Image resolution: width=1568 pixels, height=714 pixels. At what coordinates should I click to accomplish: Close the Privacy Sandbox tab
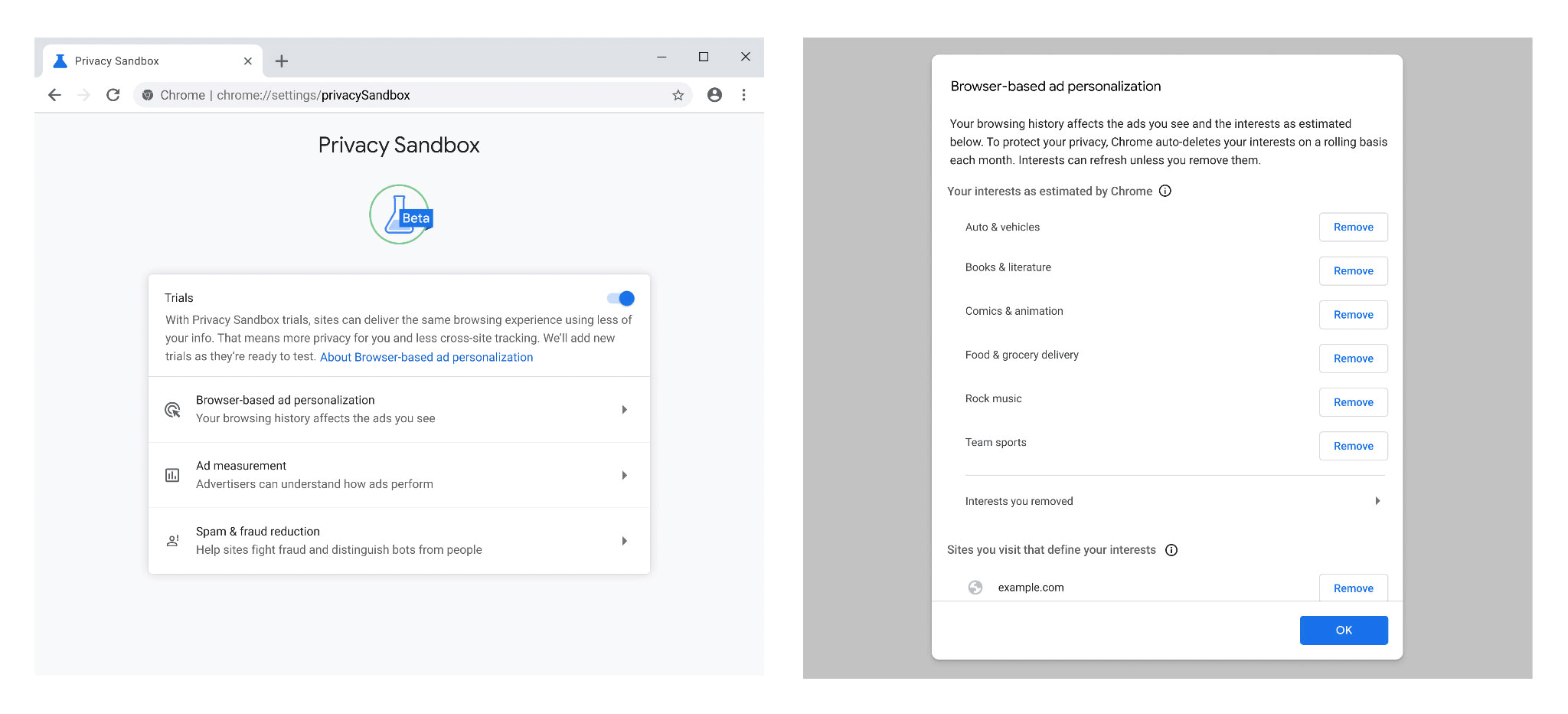pyautogui.click(x=248, y=61)
